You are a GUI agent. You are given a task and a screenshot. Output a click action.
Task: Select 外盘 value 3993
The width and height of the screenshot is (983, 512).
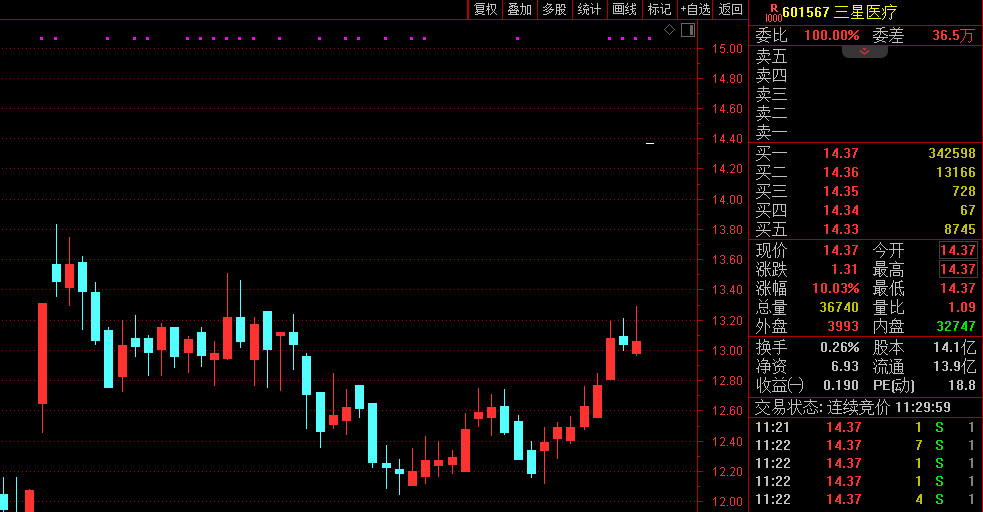(843, 326)
